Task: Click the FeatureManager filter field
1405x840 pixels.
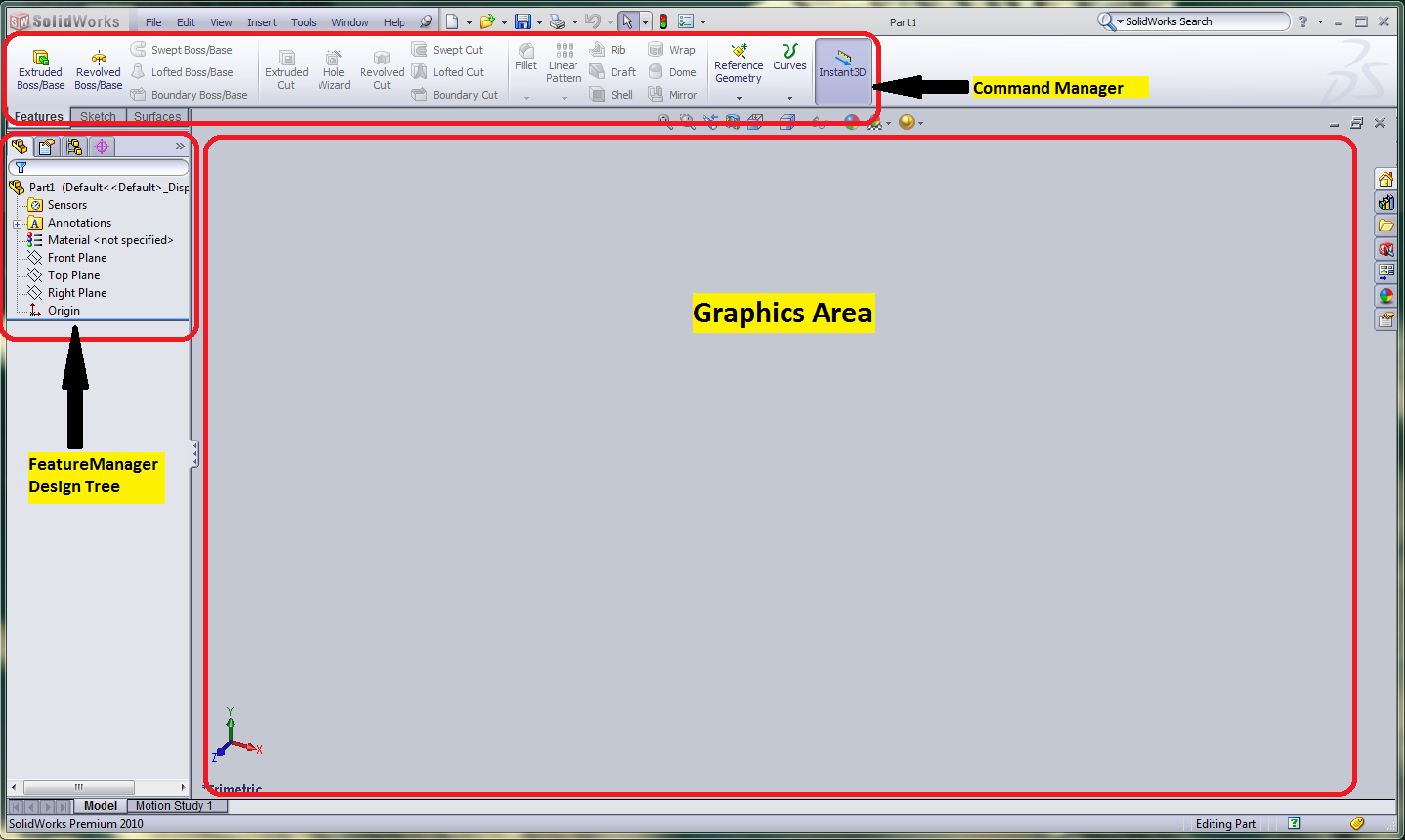Action: 98,167
